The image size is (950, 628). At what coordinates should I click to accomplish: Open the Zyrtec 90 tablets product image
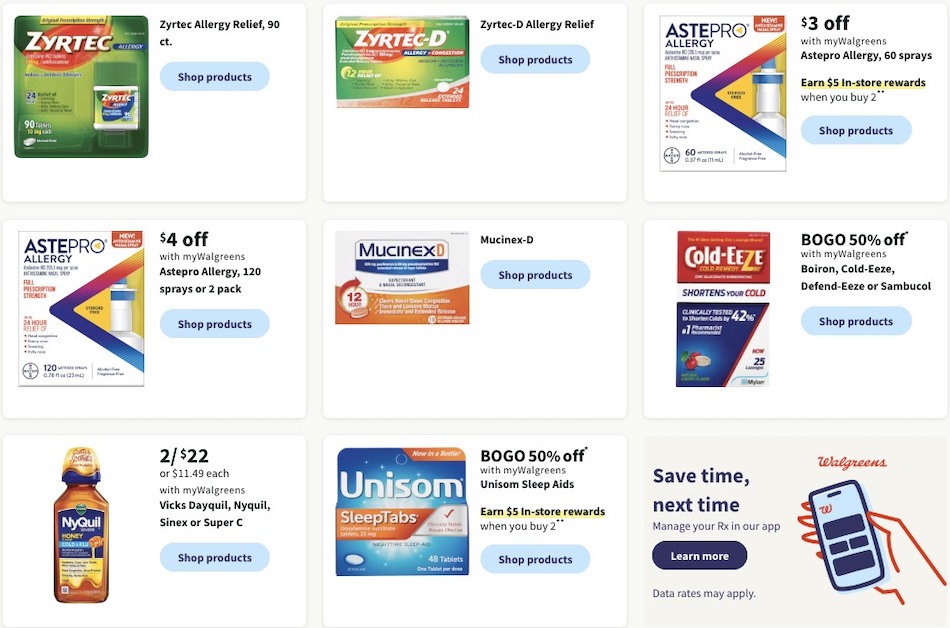tap(81, 87)
